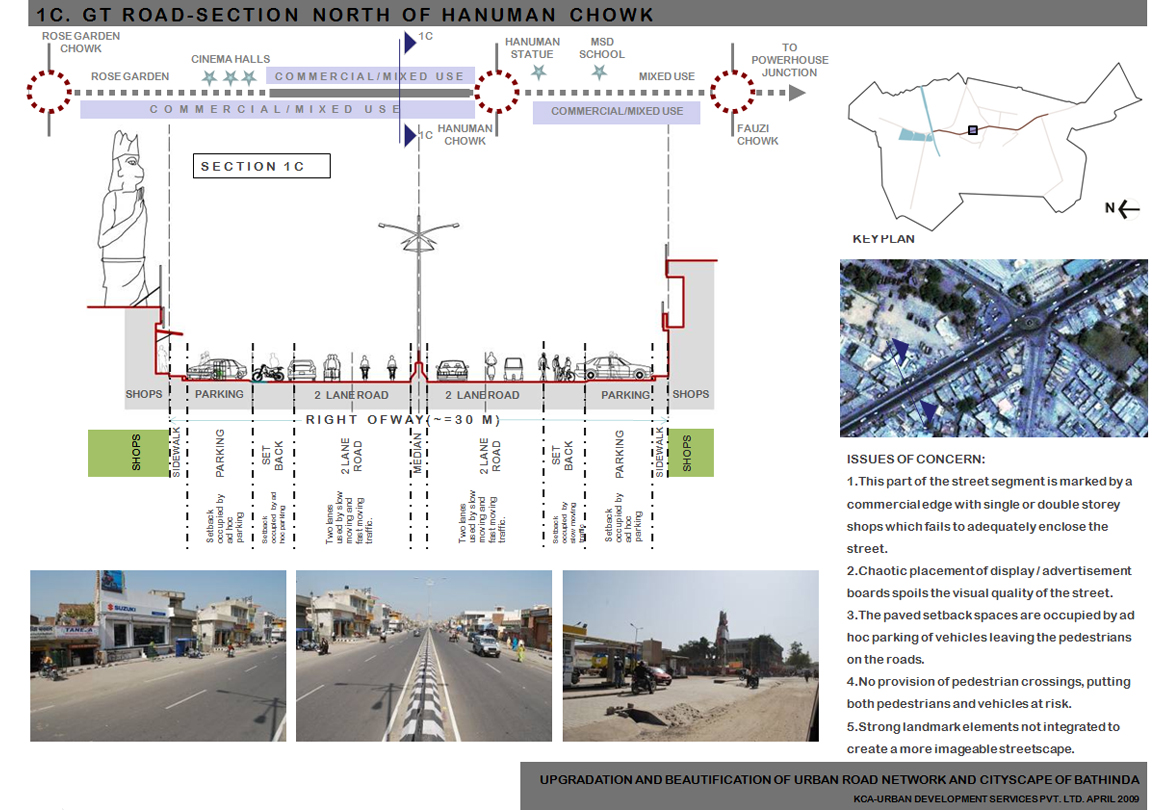Open the center photo of the road median
This screenshot has height=810, width=1175.
pos(423,655)
